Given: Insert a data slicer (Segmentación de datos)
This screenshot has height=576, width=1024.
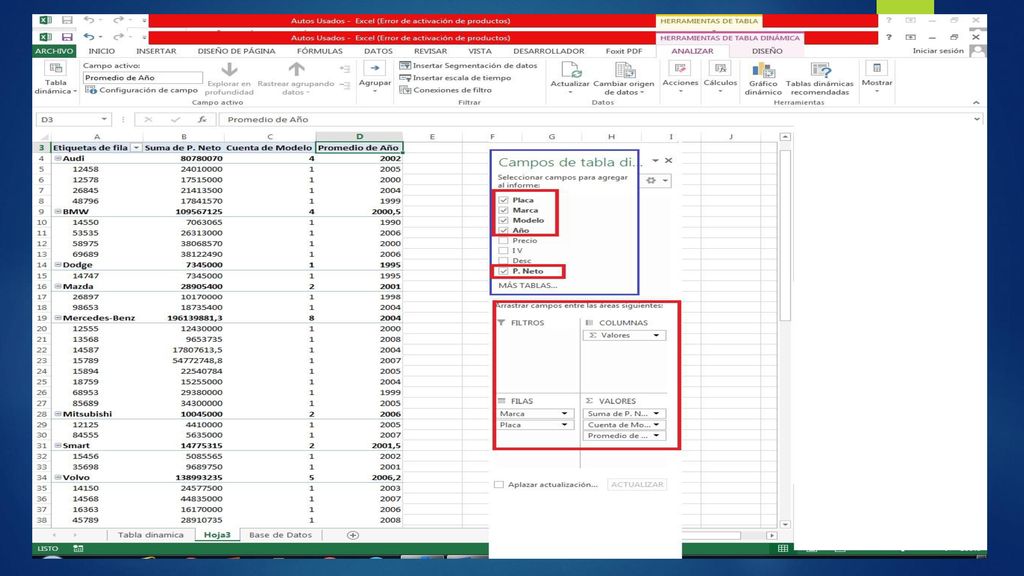Looking at the screenshot, I should (x=468, y=65).
